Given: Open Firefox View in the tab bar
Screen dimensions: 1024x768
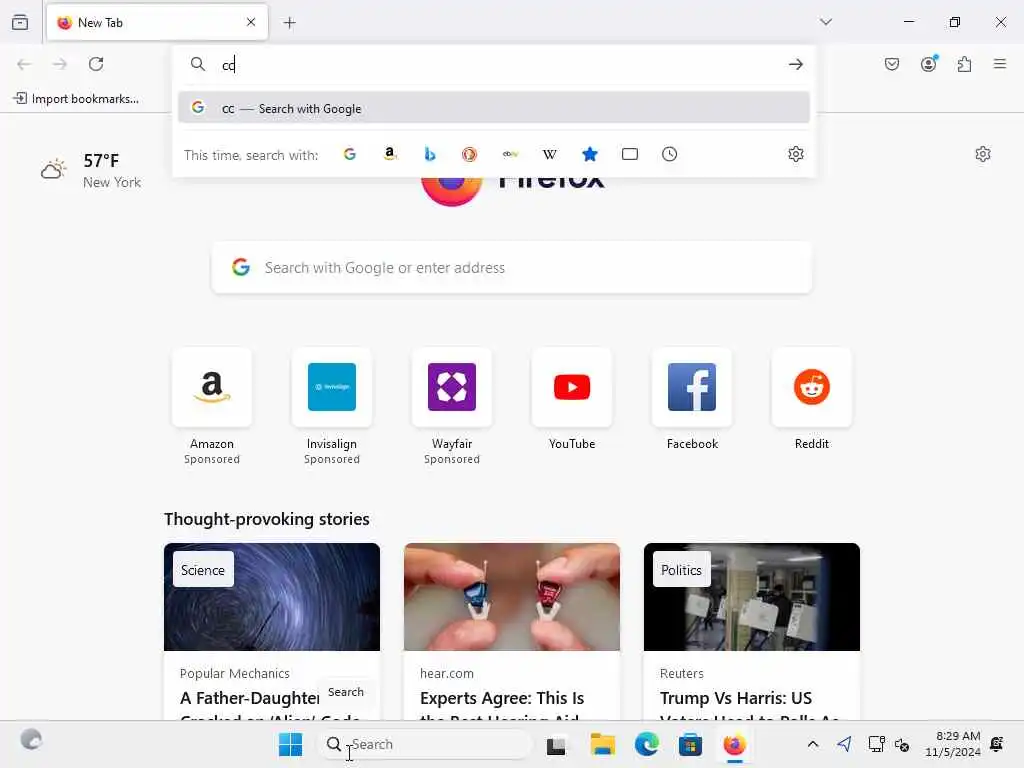Looking at the screenshot, I should (x=20, y=22).
